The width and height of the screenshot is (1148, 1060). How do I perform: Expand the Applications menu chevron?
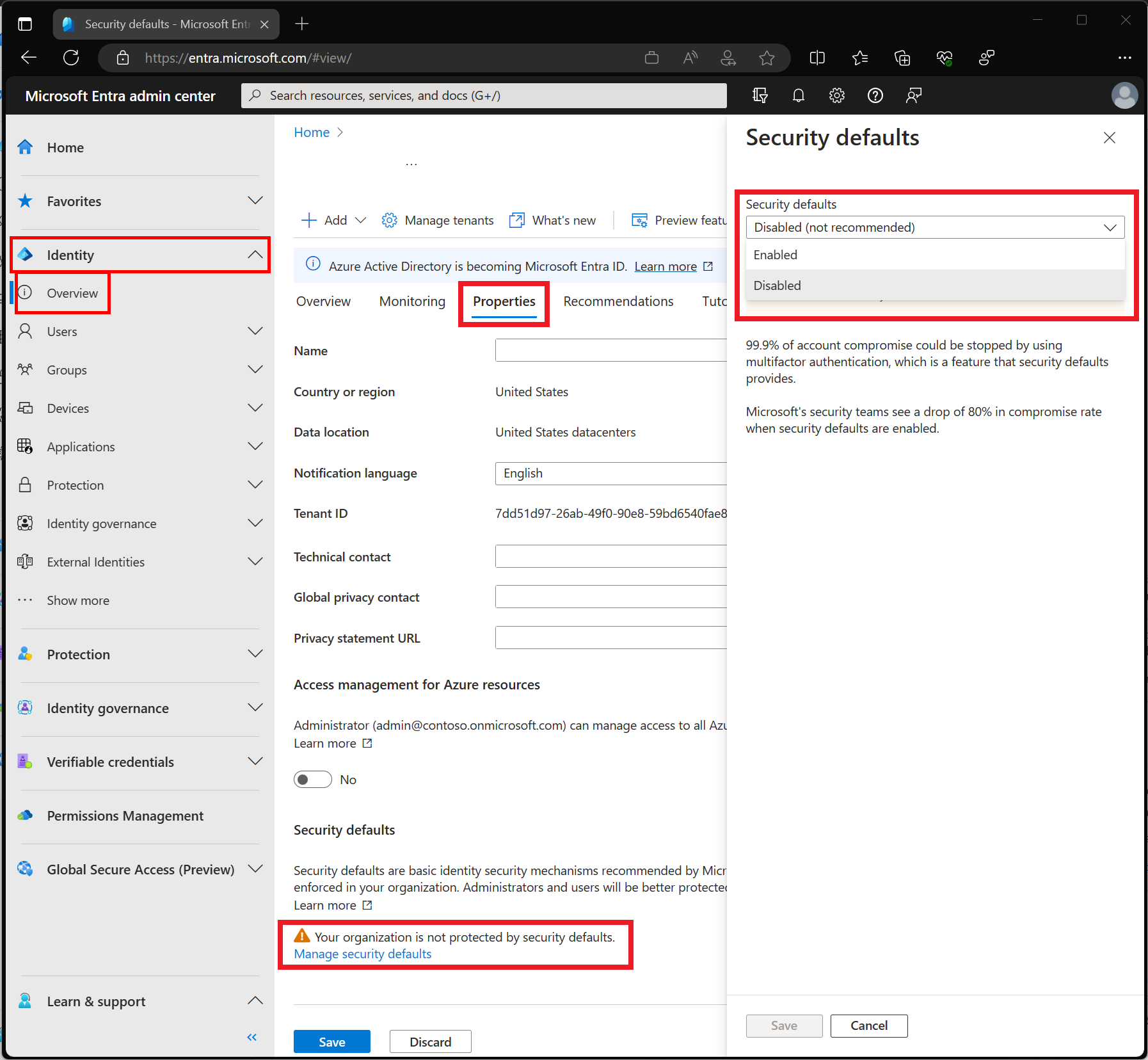tap(255, 446)
